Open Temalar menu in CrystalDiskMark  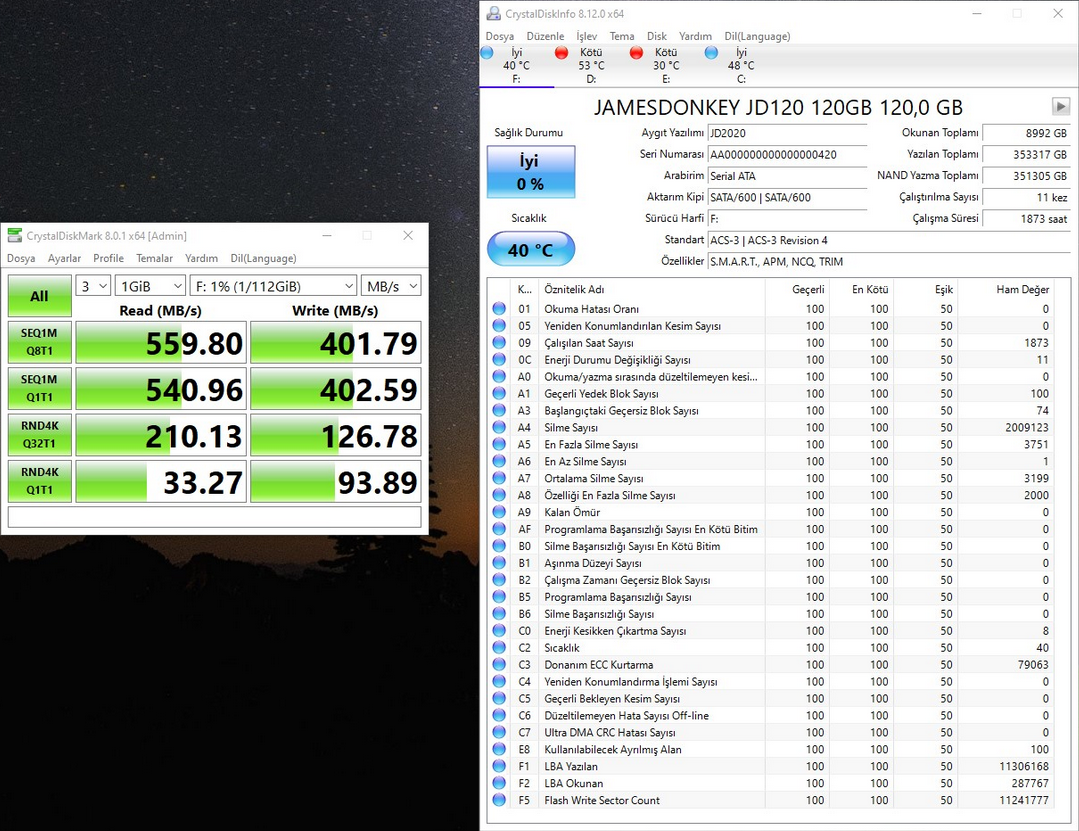[154, 258]
